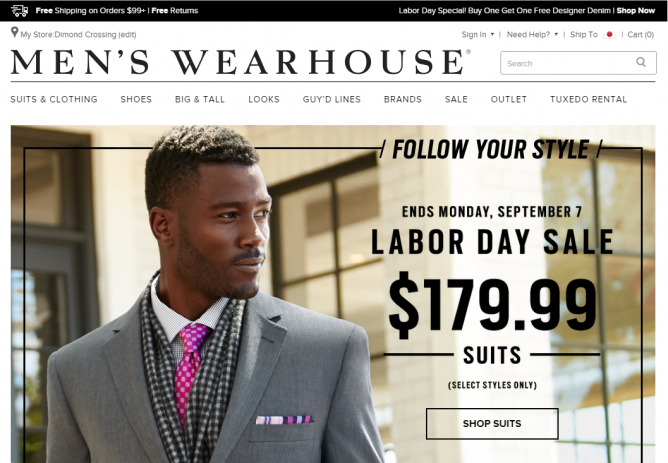Click into the Search input field

pyautogui.click(x=569, y=63)
